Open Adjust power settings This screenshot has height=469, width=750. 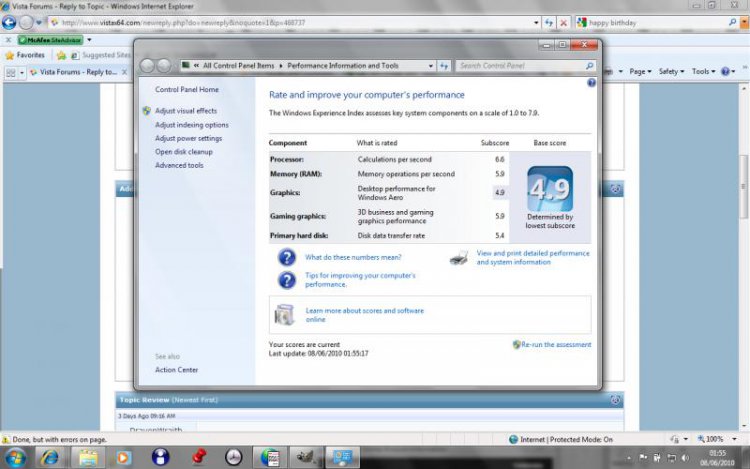tap(188, 138)
